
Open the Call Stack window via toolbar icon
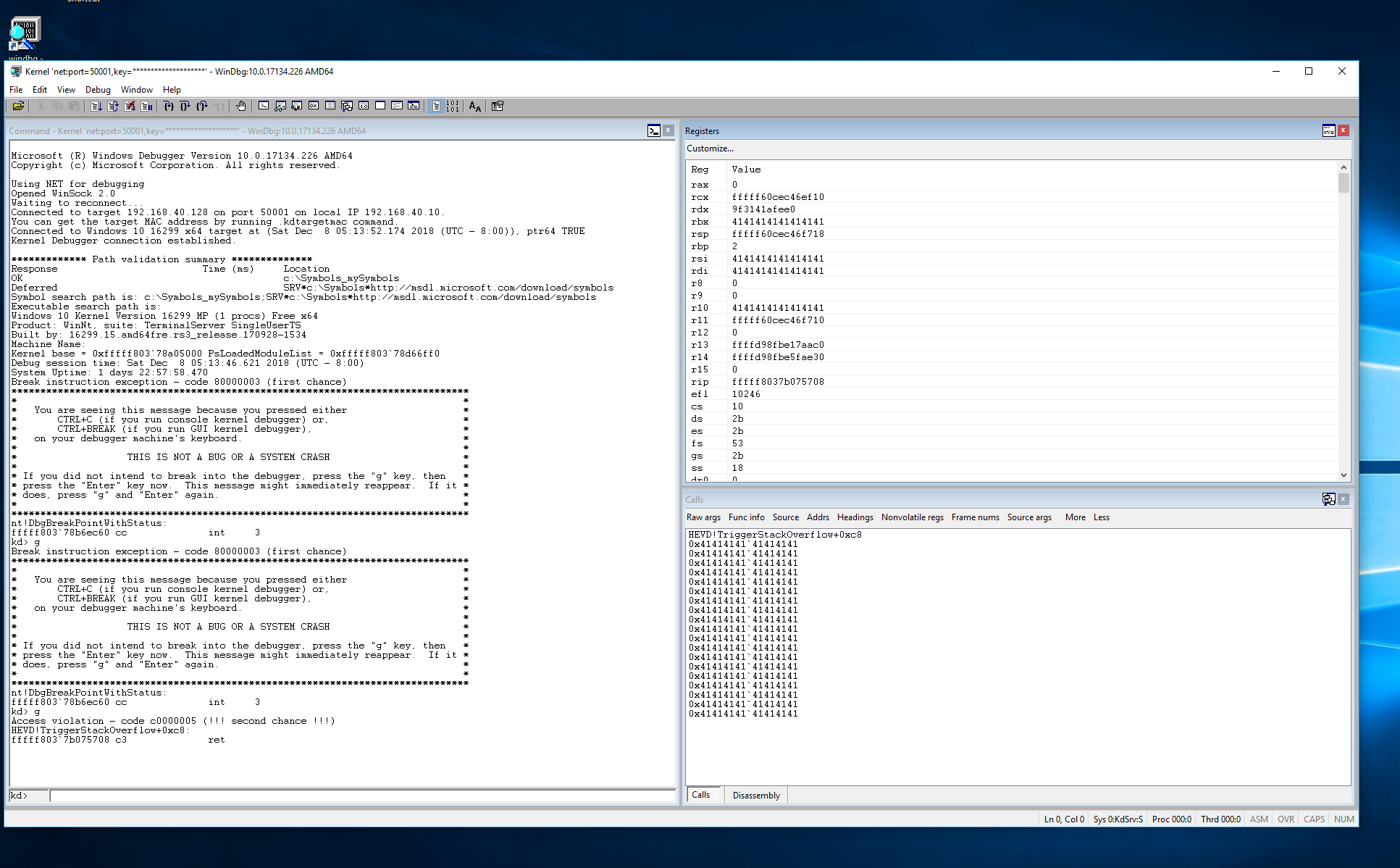click(x=347, y=107)
